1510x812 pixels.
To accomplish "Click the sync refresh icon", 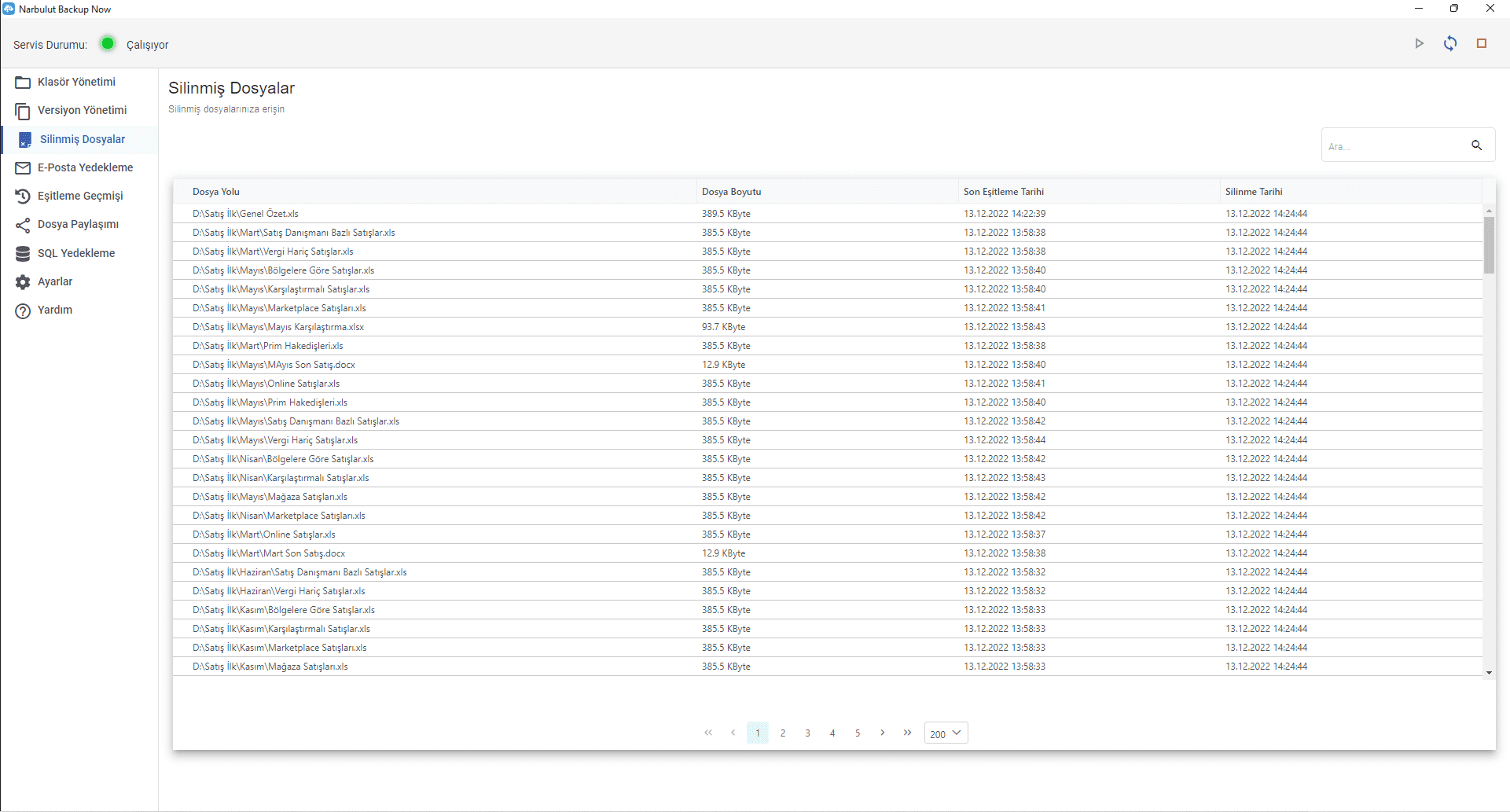I will (1450, 44).
